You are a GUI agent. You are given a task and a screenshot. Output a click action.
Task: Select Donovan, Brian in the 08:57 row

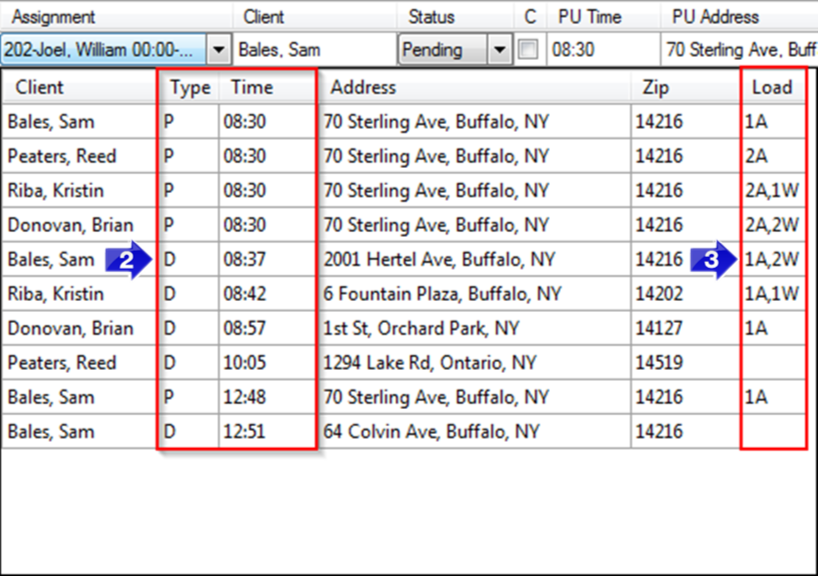[x=70, y=328]
